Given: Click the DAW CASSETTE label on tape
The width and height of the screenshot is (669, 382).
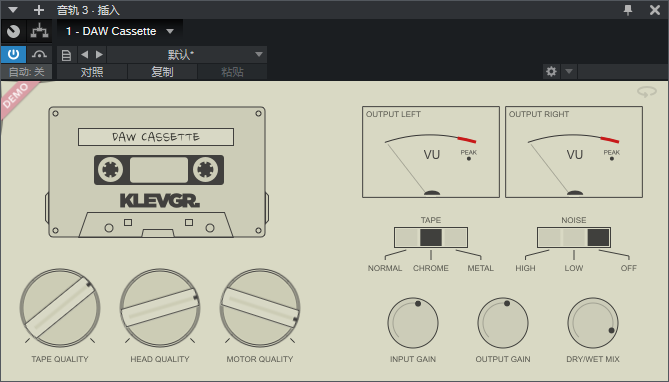Looking at the screenshot, I should 156,137.
